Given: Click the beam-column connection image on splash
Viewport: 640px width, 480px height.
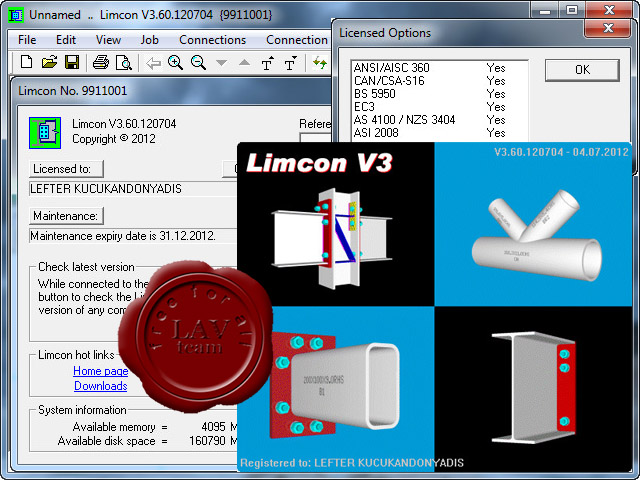Looking at the screenshot, I should point(331,239).
